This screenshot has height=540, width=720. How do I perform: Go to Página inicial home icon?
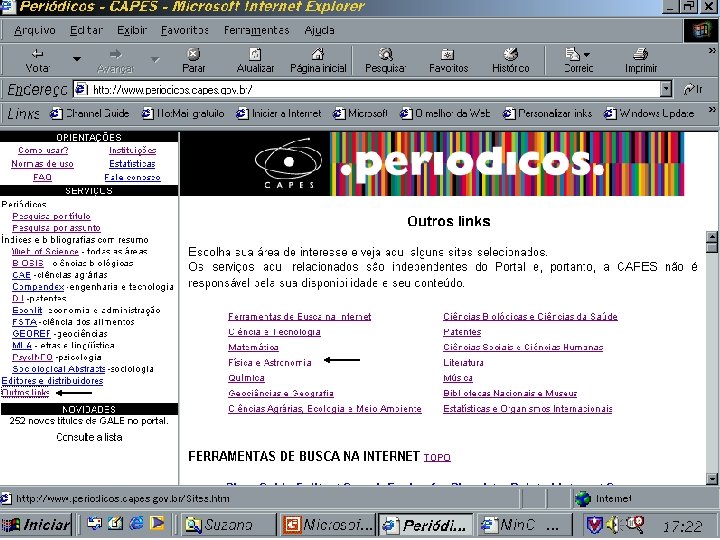click(x=318, y=54)
